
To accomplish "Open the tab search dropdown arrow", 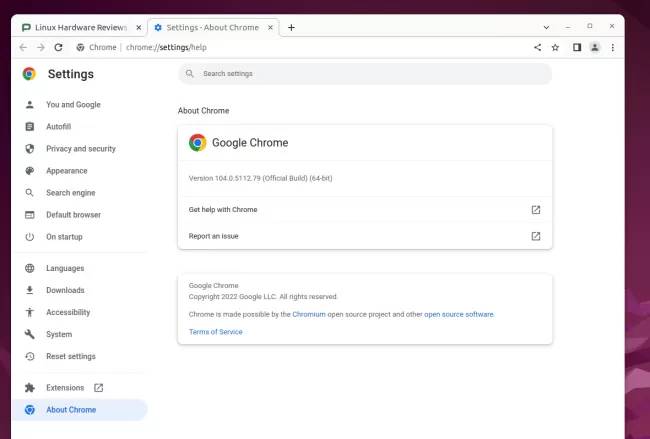I will [x=545, y=27].
